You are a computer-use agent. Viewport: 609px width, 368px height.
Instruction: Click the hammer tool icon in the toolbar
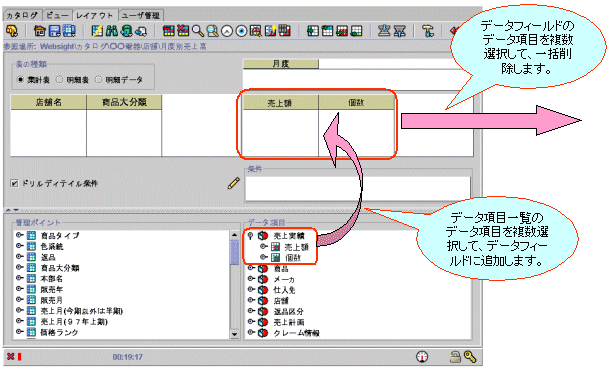[x=428, y=31]
